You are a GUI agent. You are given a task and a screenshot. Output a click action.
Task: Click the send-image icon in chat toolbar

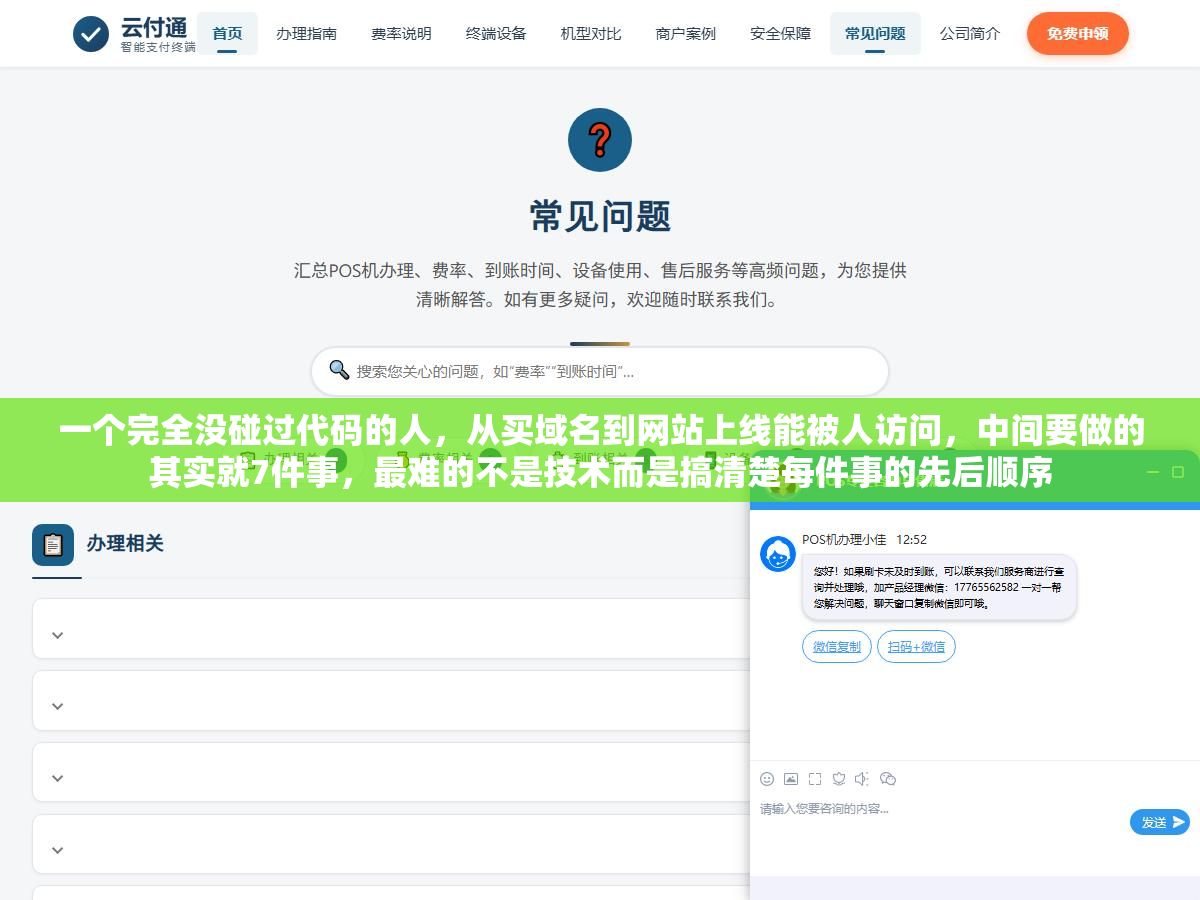point(791,778)
